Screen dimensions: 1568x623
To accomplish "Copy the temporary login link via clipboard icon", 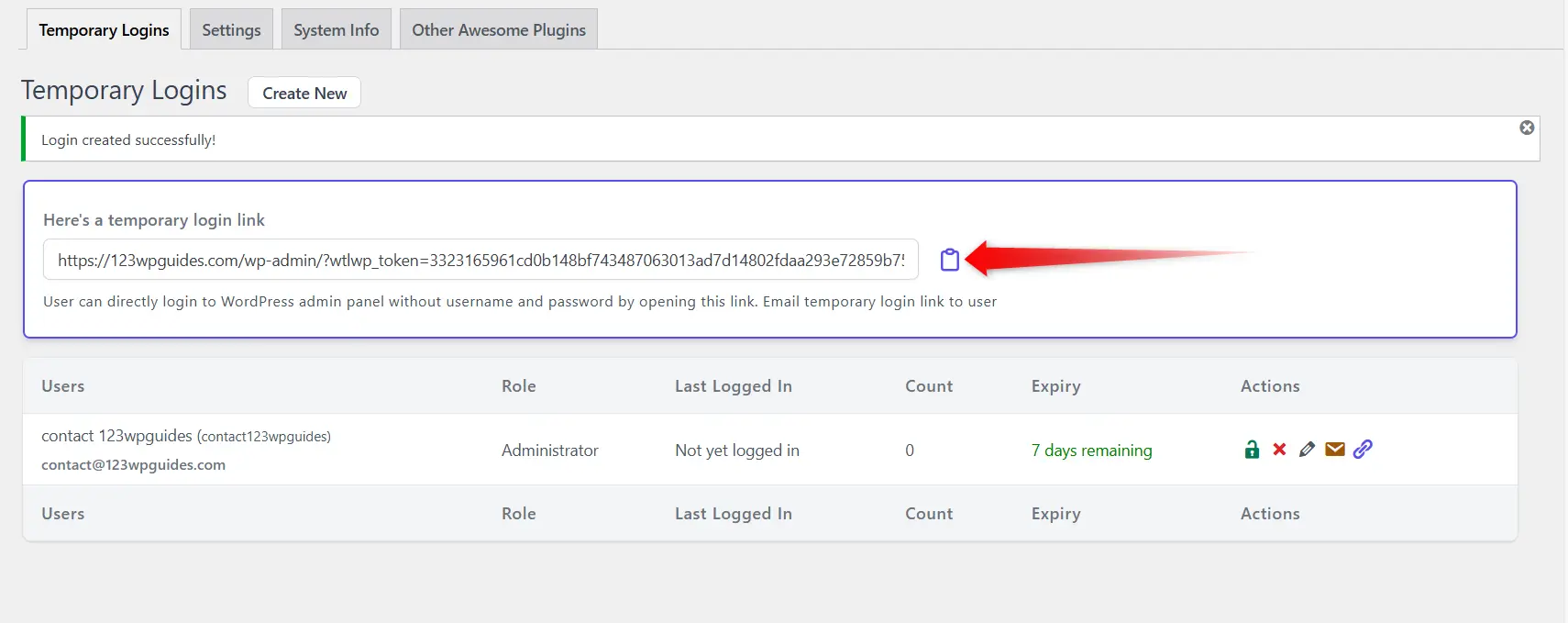I will click(949, 261).
